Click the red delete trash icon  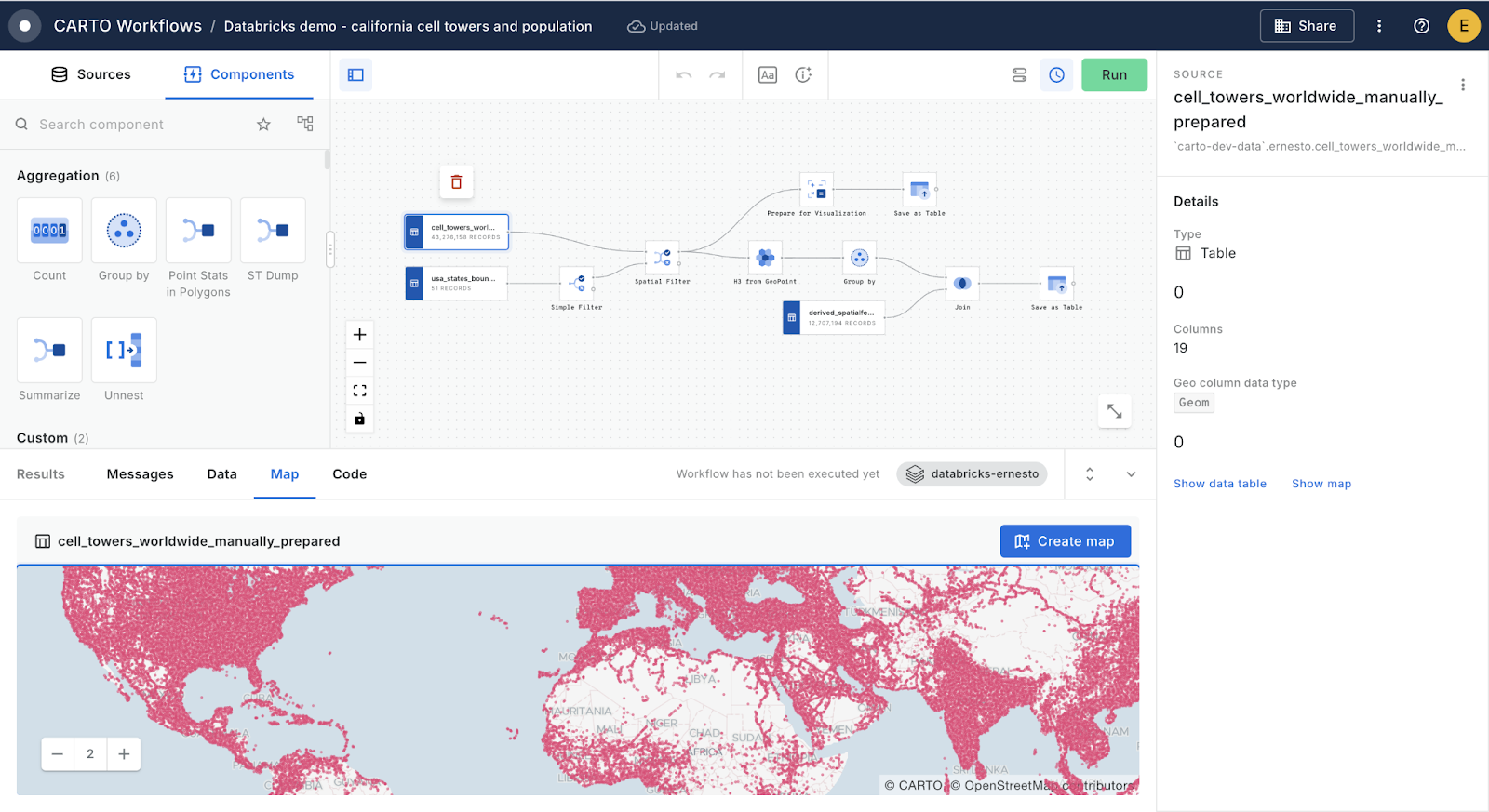click(456, 182)
